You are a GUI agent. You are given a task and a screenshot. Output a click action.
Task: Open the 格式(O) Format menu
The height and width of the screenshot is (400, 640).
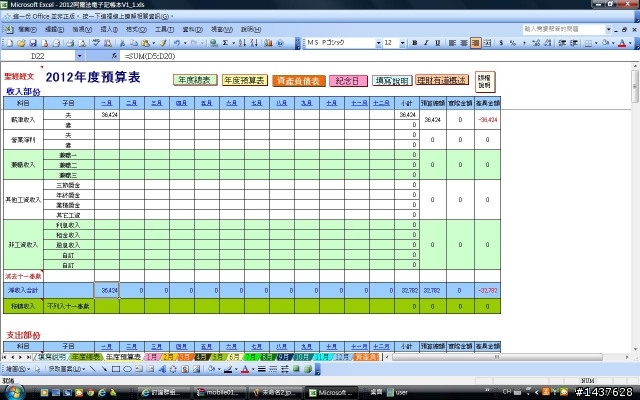tap(136, 29)
